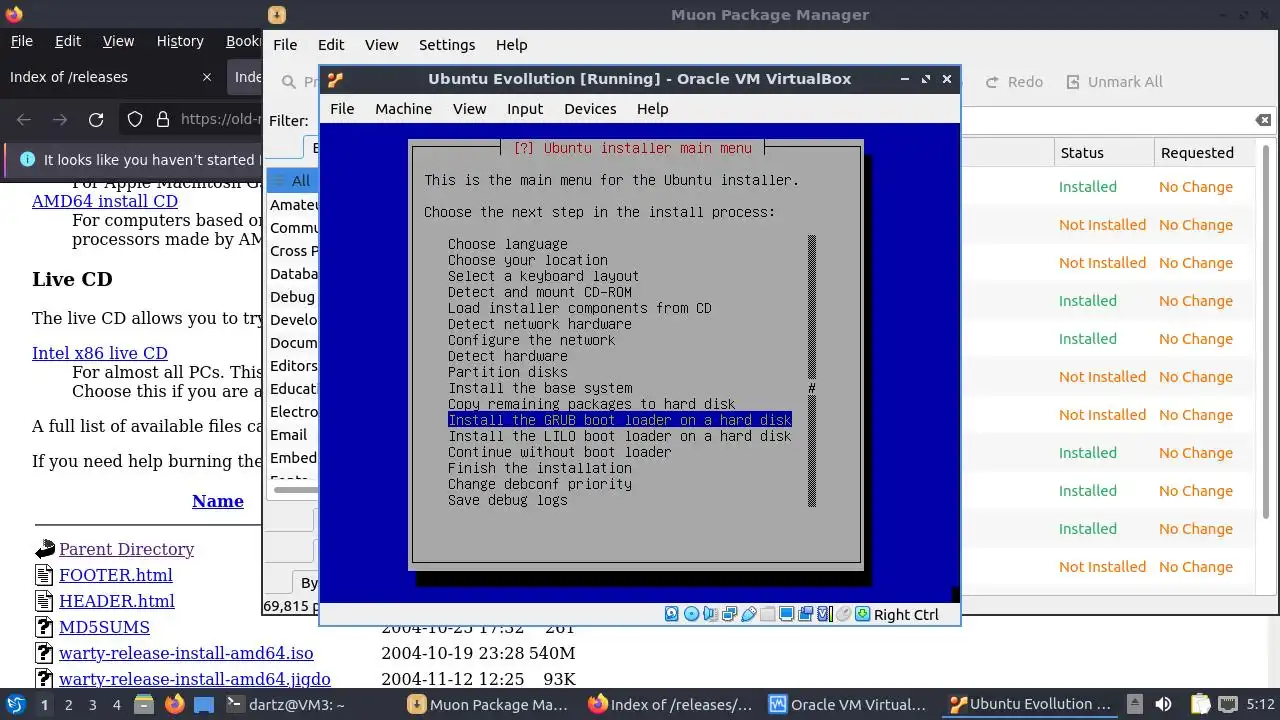Select the Debug category in Muon
1280x720 pixels.
point(292,297)
